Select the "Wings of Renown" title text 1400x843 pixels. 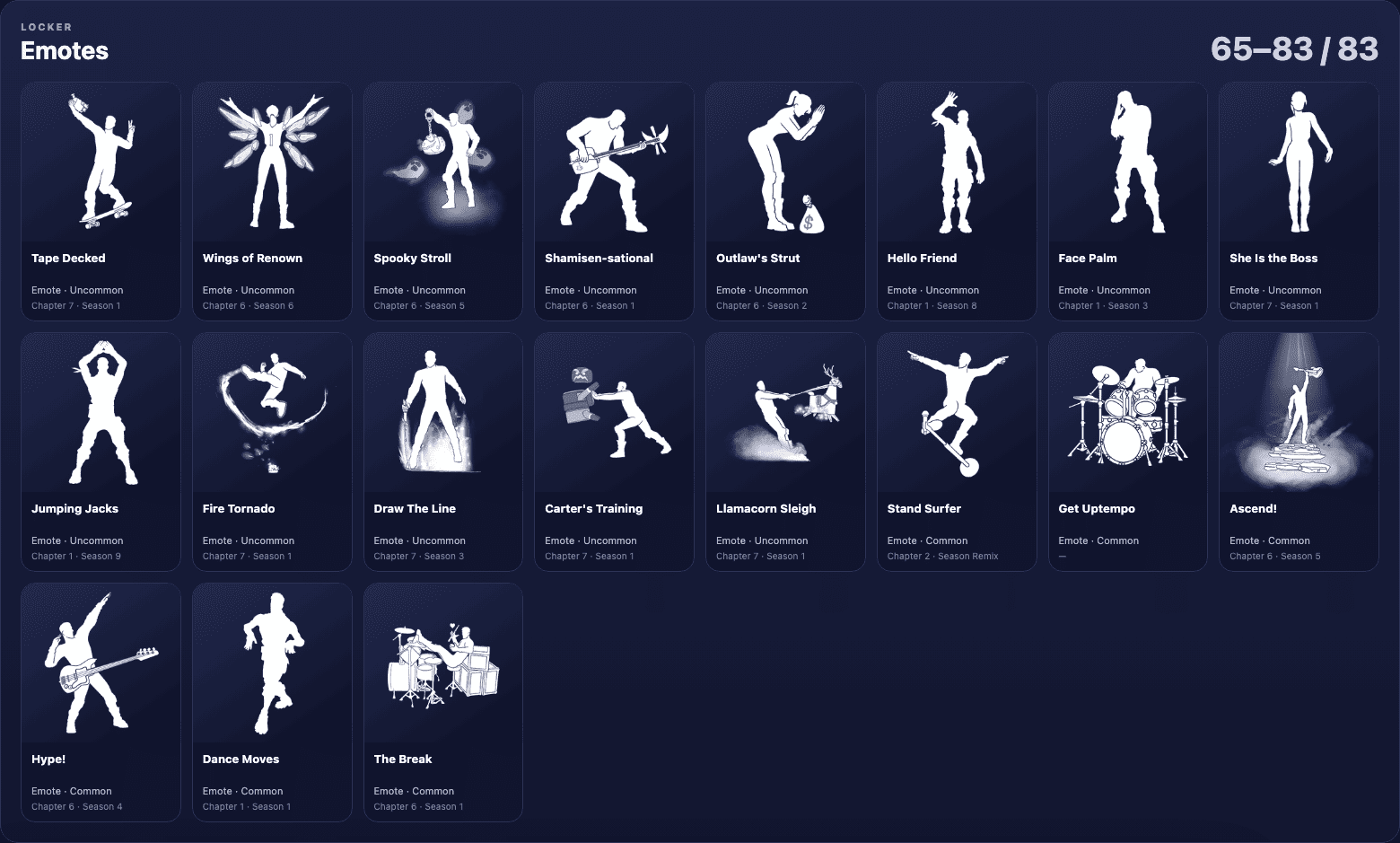pyautogui.click(x=252, y=259)
